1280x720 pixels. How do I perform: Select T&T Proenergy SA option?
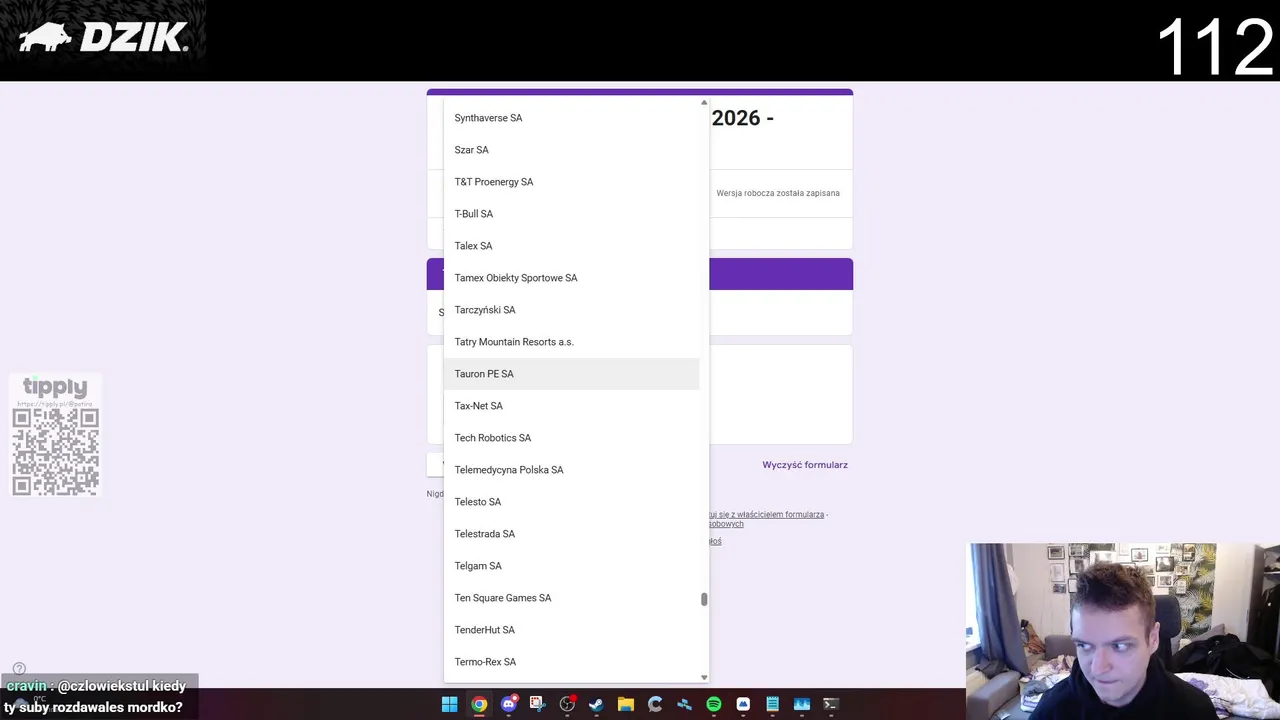tap(571, 182)
